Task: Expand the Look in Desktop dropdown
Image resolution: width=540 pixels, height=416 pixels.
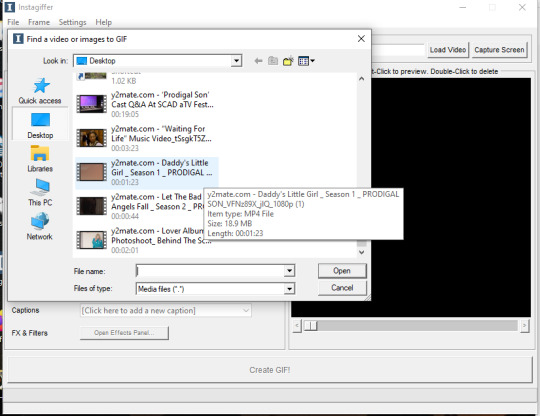Action: pyautogui.click(x=236, y=61)
